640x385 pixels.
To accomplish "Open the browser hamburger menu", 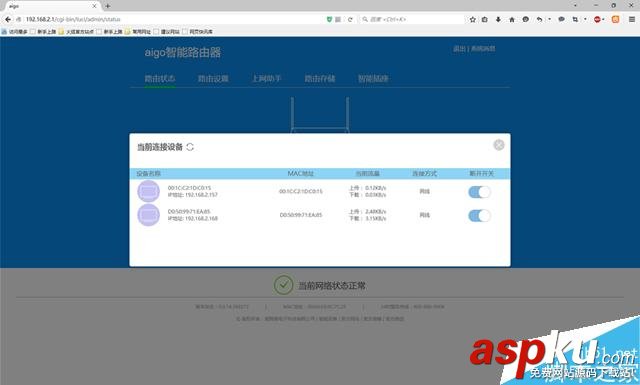I will (x=631, y=19).
